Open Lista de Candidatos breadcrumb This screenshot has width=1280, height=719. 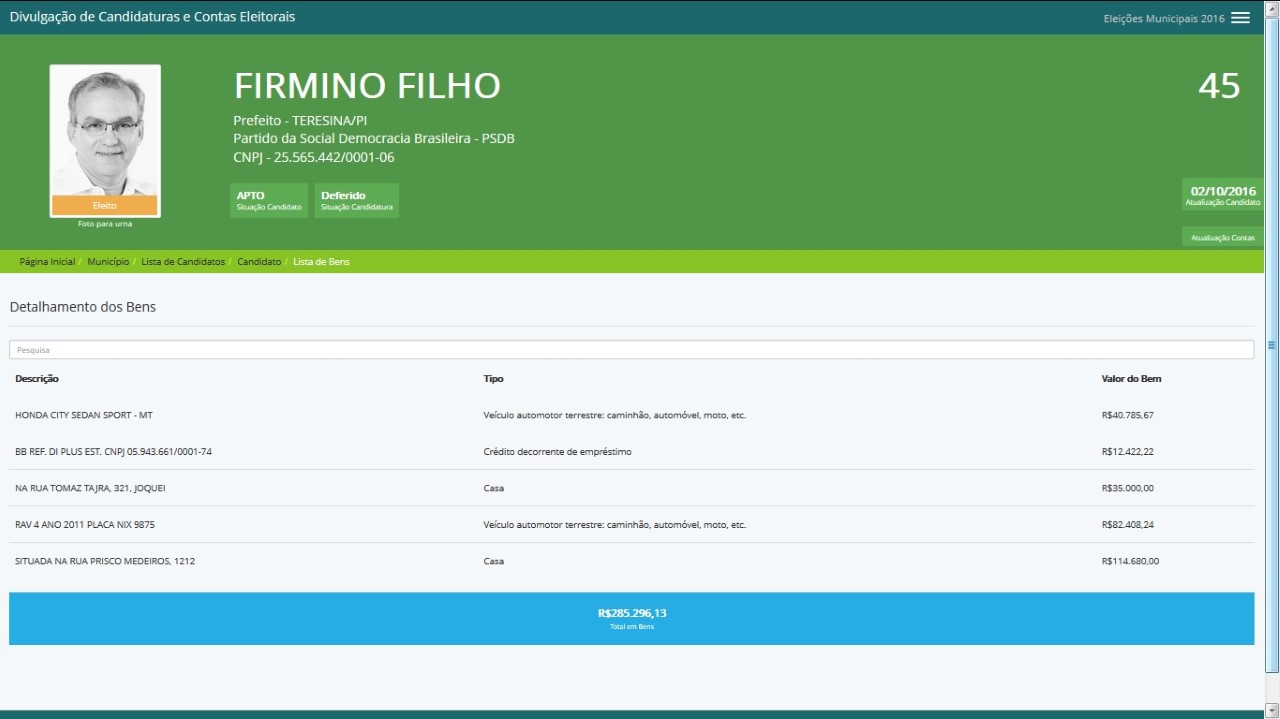pyautogui.click(x=183, y=262)
